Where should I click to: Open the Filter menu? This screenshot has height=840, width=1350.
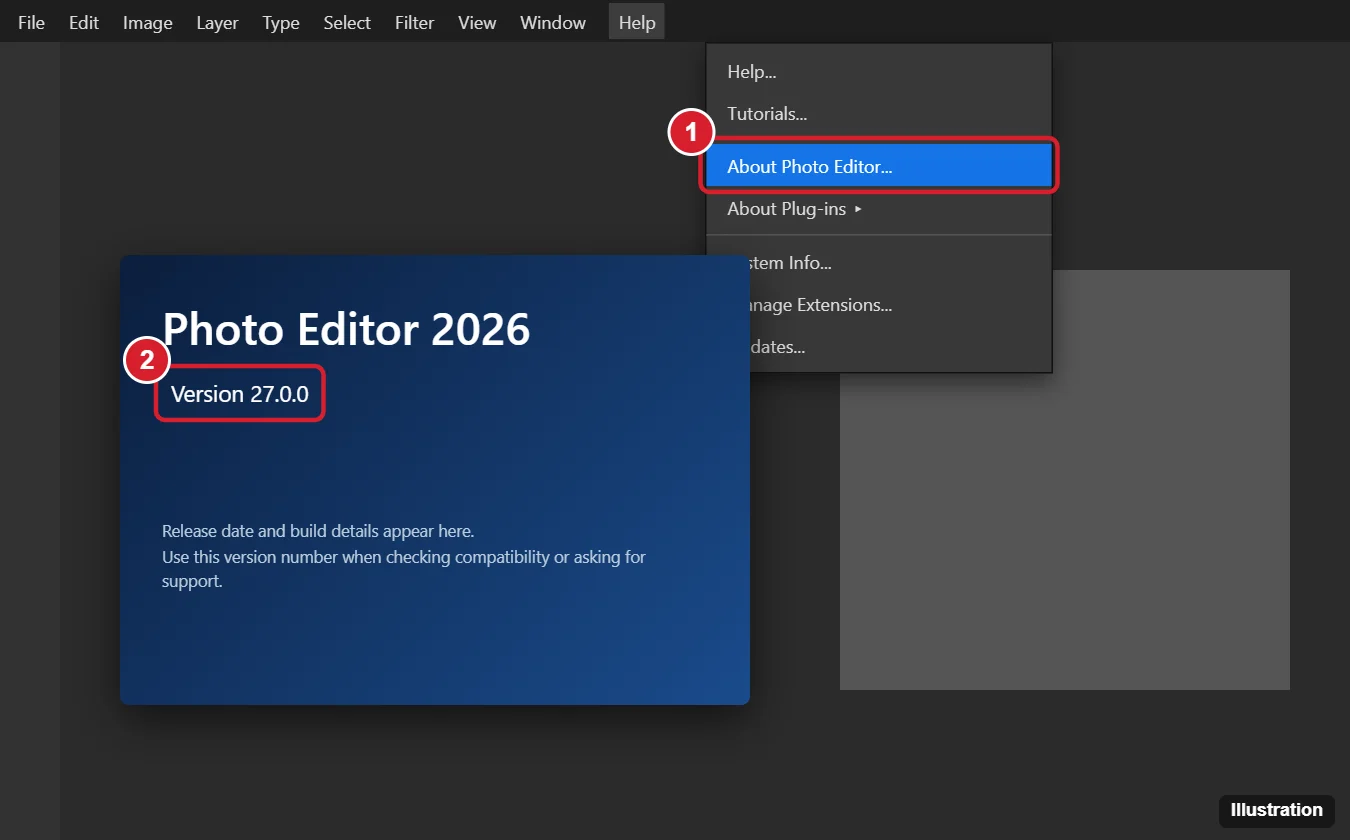pos(414,22)
